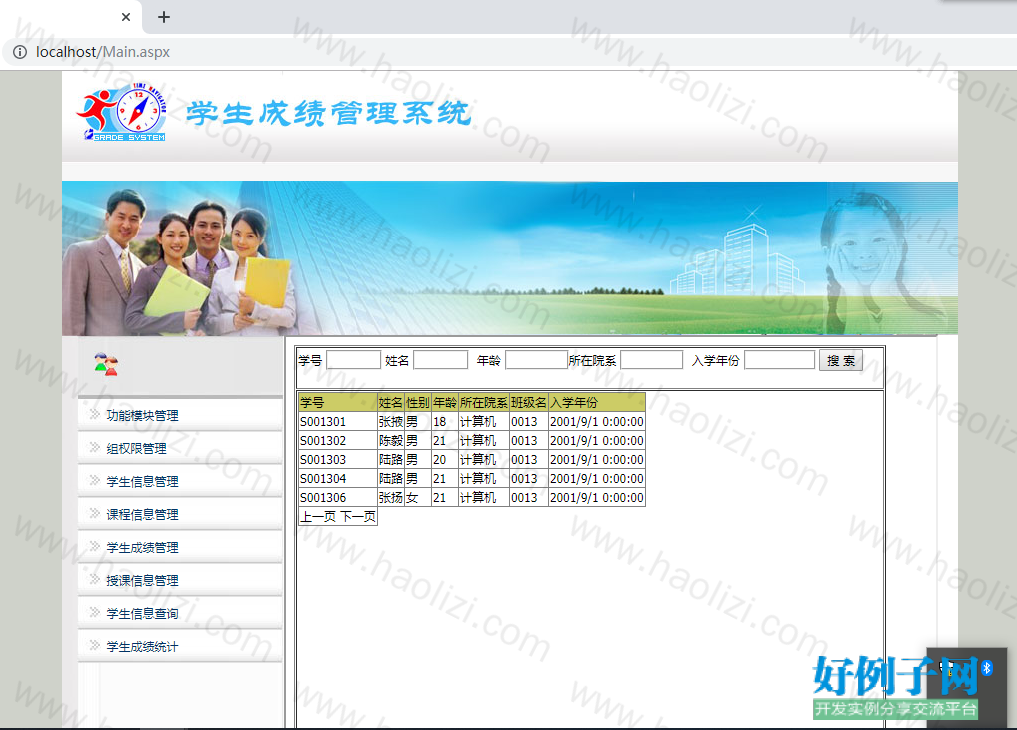Go to next page with 下一页
Viewport: 1017px width, 730px height.
(358, 517)
